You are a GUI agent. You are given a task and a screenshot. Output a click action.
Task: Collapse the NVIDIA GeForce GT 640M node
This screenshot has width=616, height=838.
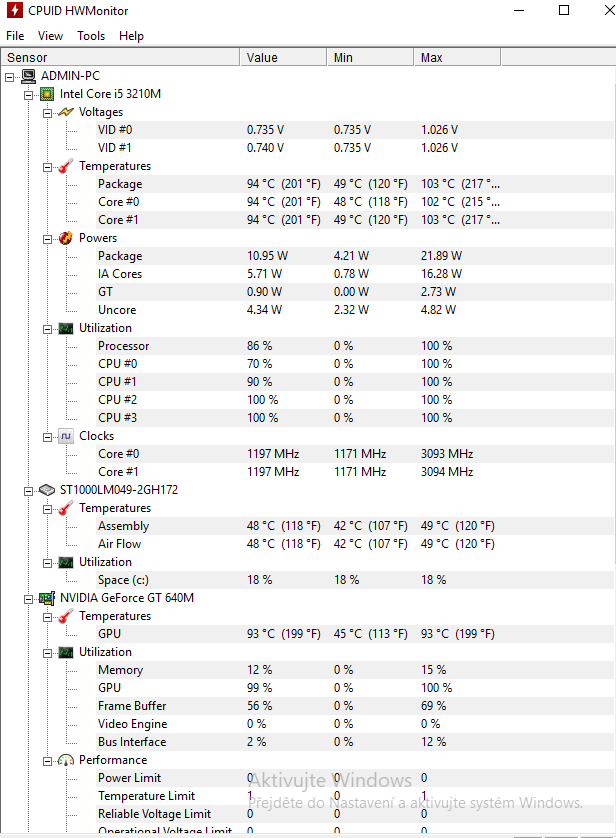(29, 598)
